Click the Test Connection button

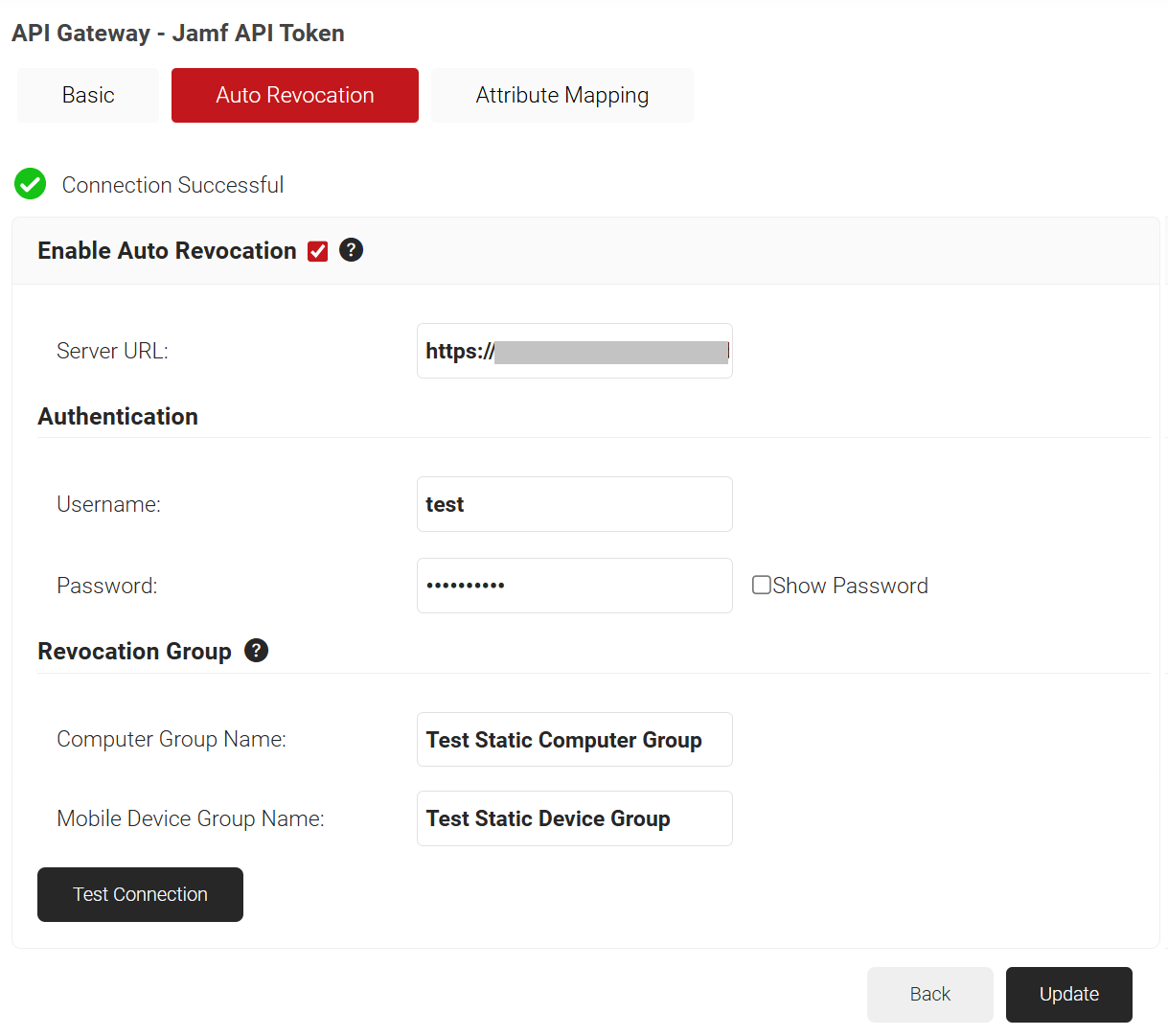140,894
